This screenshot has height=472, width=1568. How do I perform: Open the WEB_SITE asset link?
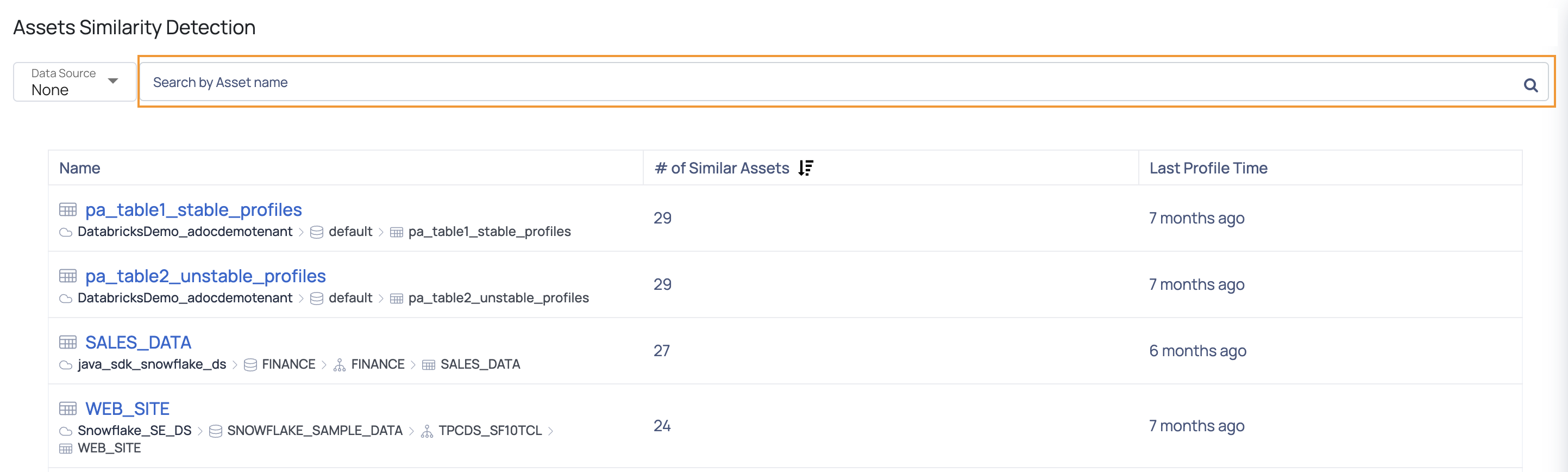[x=127, y=409]
